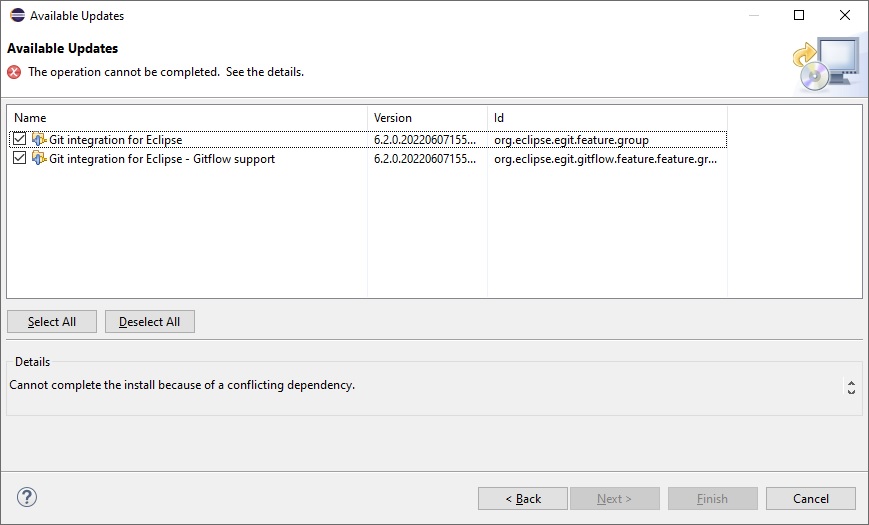Click the conflicting dependency details text
This screenshot has height=525, width=869.
tap(182, 385)
